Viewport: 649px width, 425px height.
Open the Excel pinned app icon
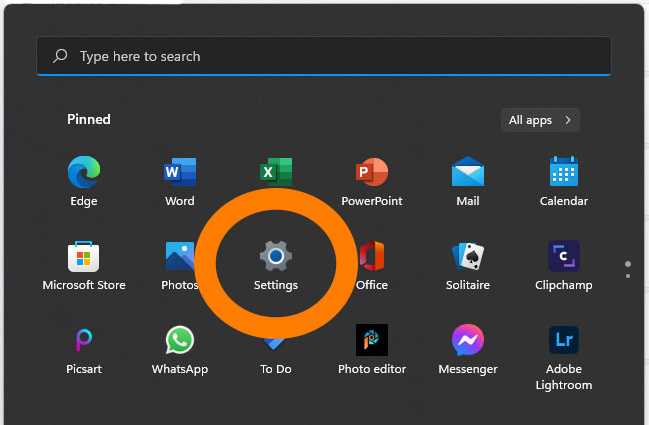[x=276, y=172]
